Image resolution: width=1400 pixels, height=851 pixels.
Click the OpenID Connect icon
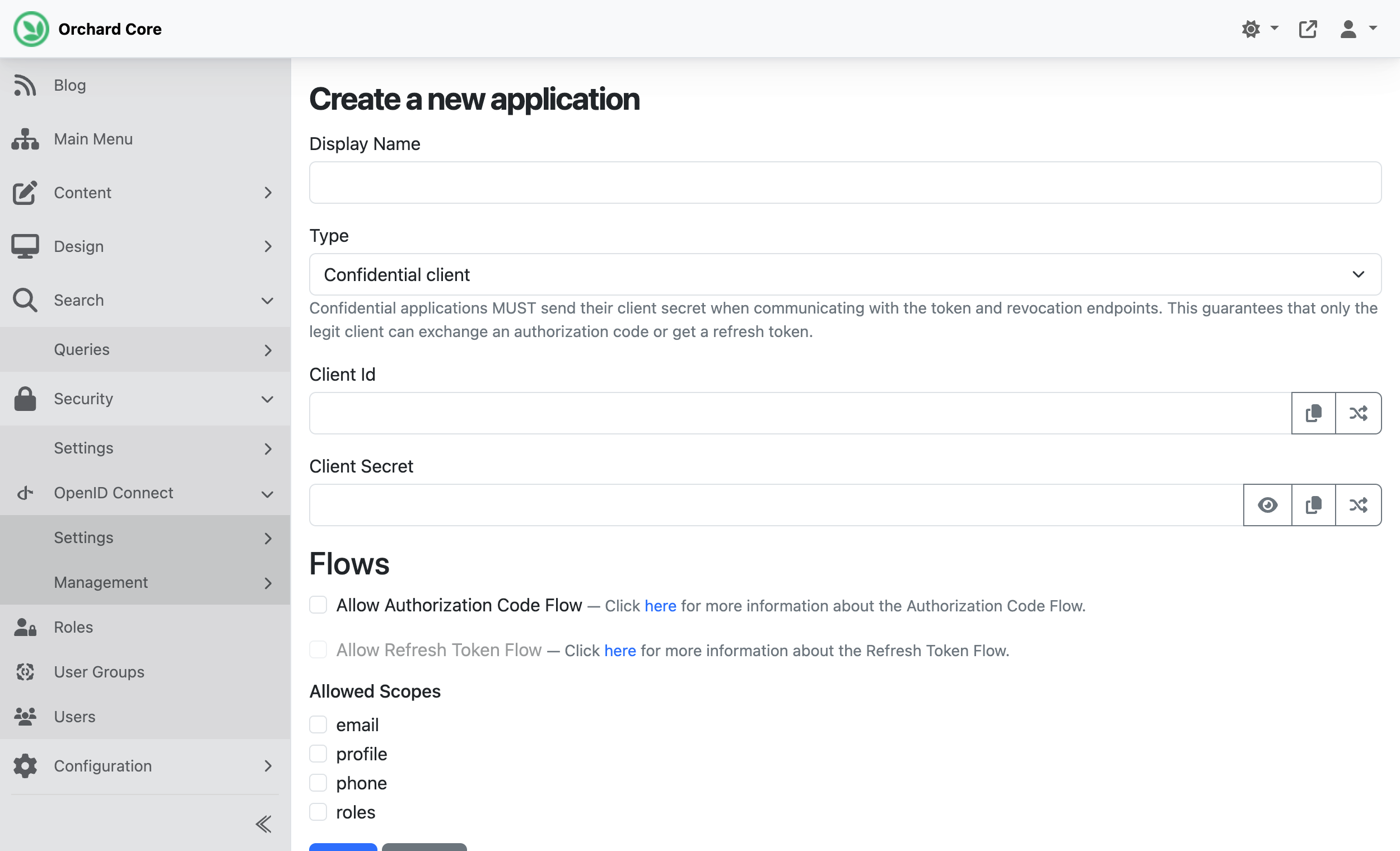tap(25, 493)
